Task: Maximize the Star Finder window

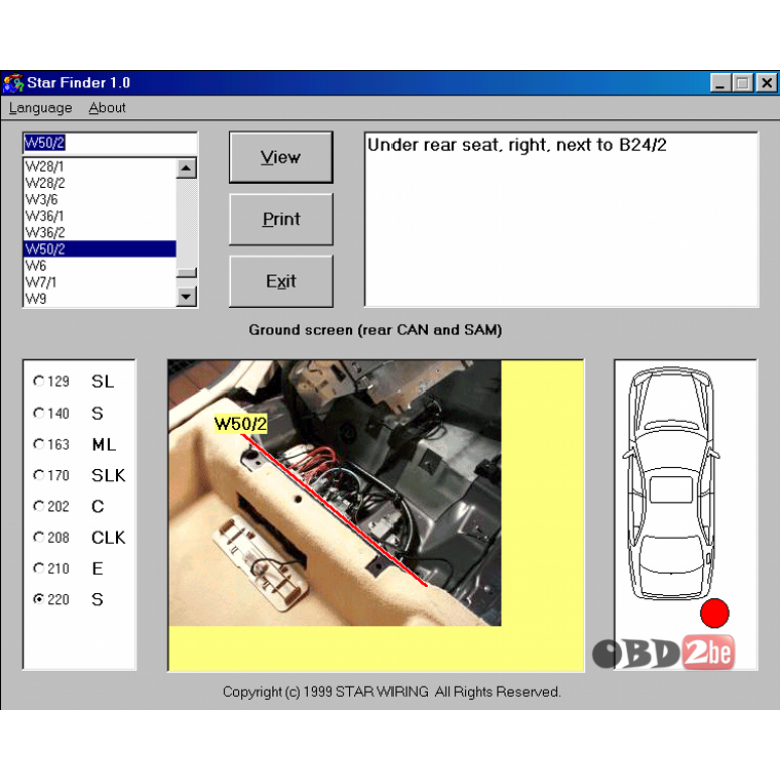Action: tap(743, 83)
